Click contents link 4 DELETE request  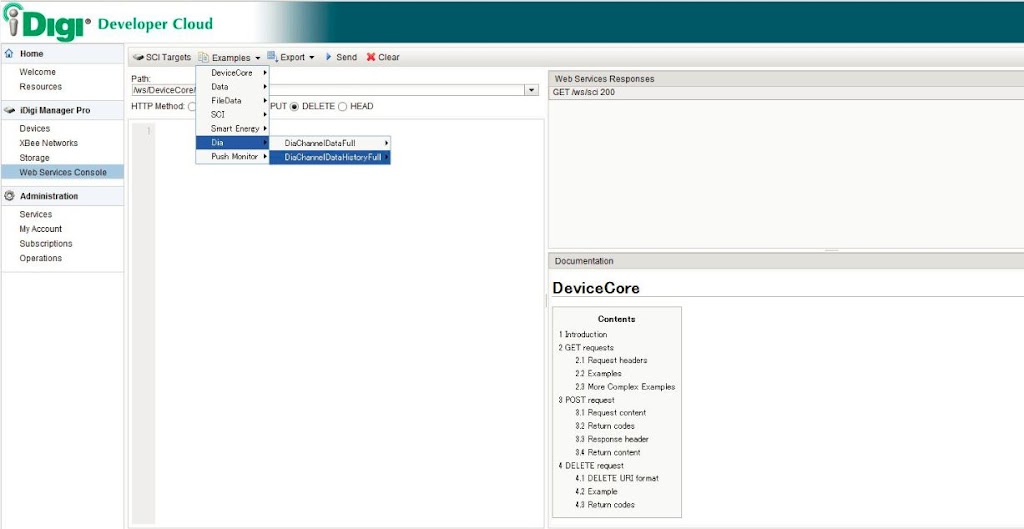[x=591, y=466]
